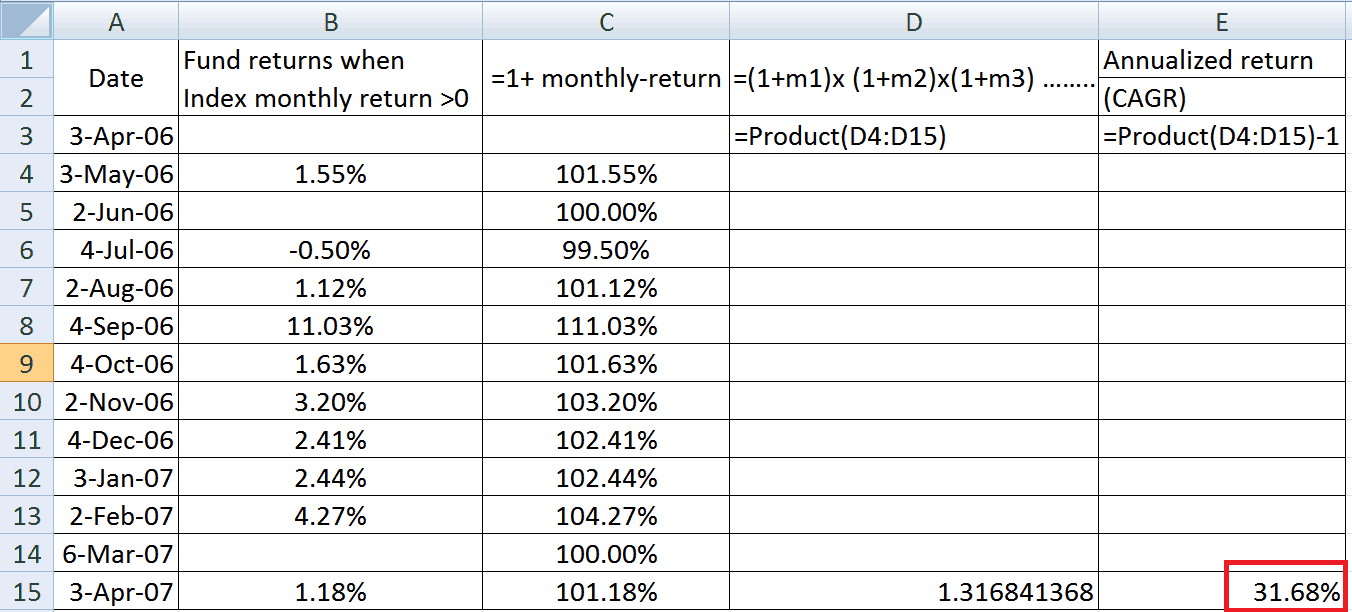Viewport: 1352px width, 612px height.
Task: Select row 15 header
Action: point(26,592)
